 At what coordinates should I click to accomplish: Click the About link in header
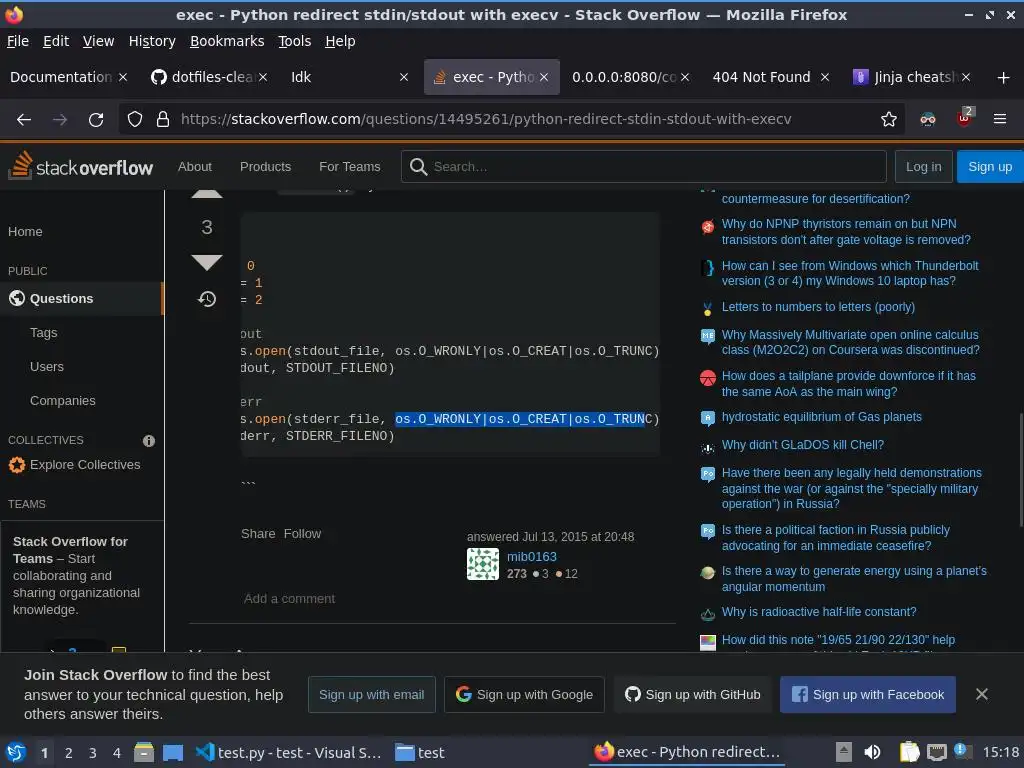(195, 167)
